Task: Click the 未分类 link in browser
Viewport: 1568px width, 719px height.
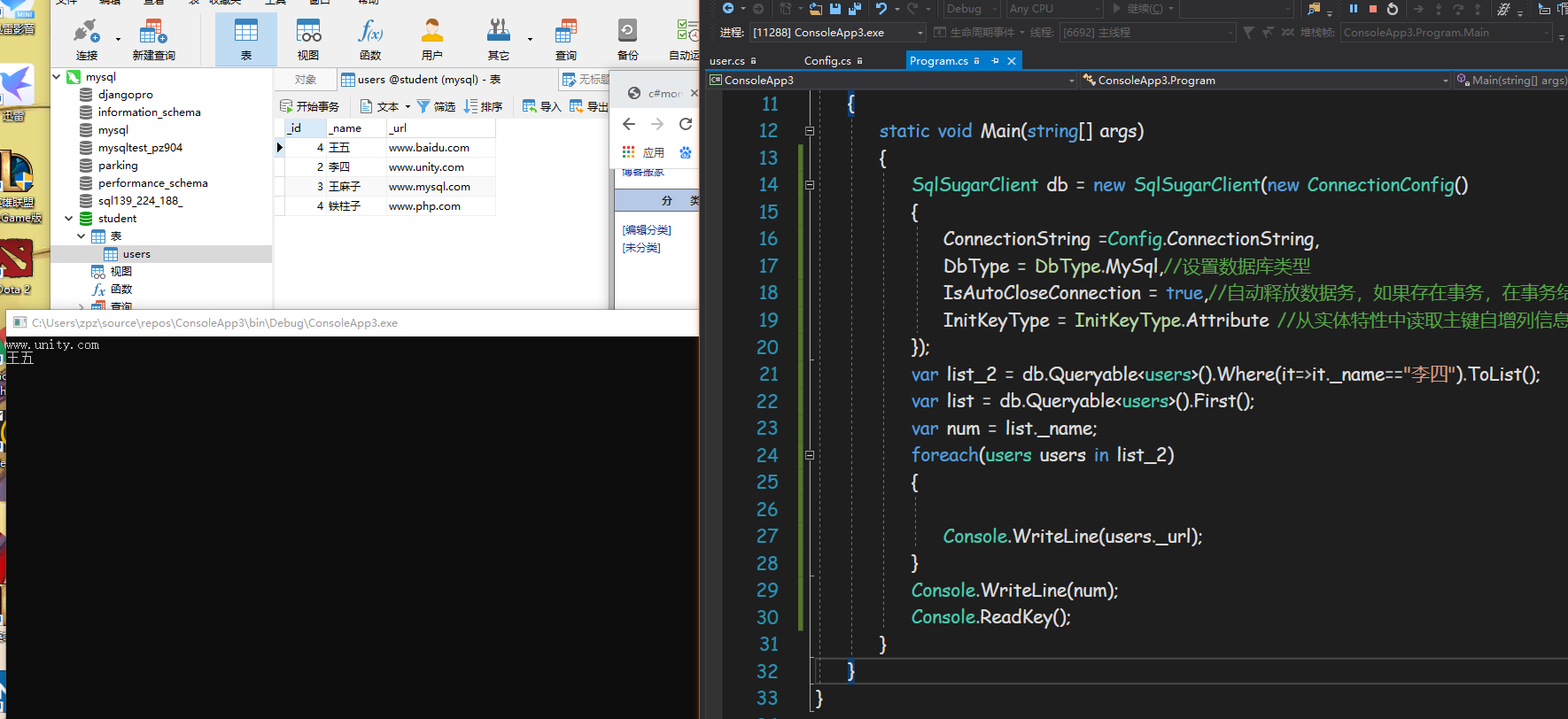Action: point(641,247)
